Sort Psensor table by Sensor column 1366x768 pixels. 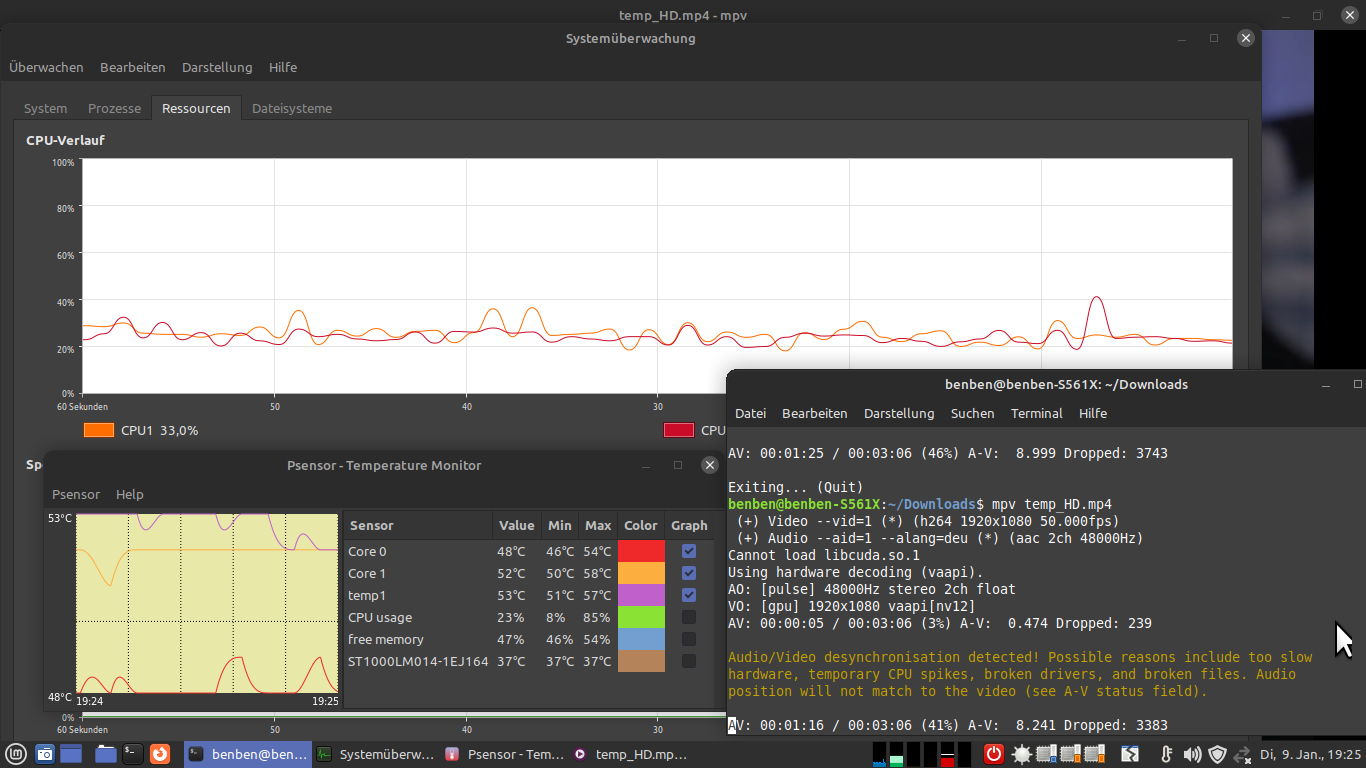418,525
